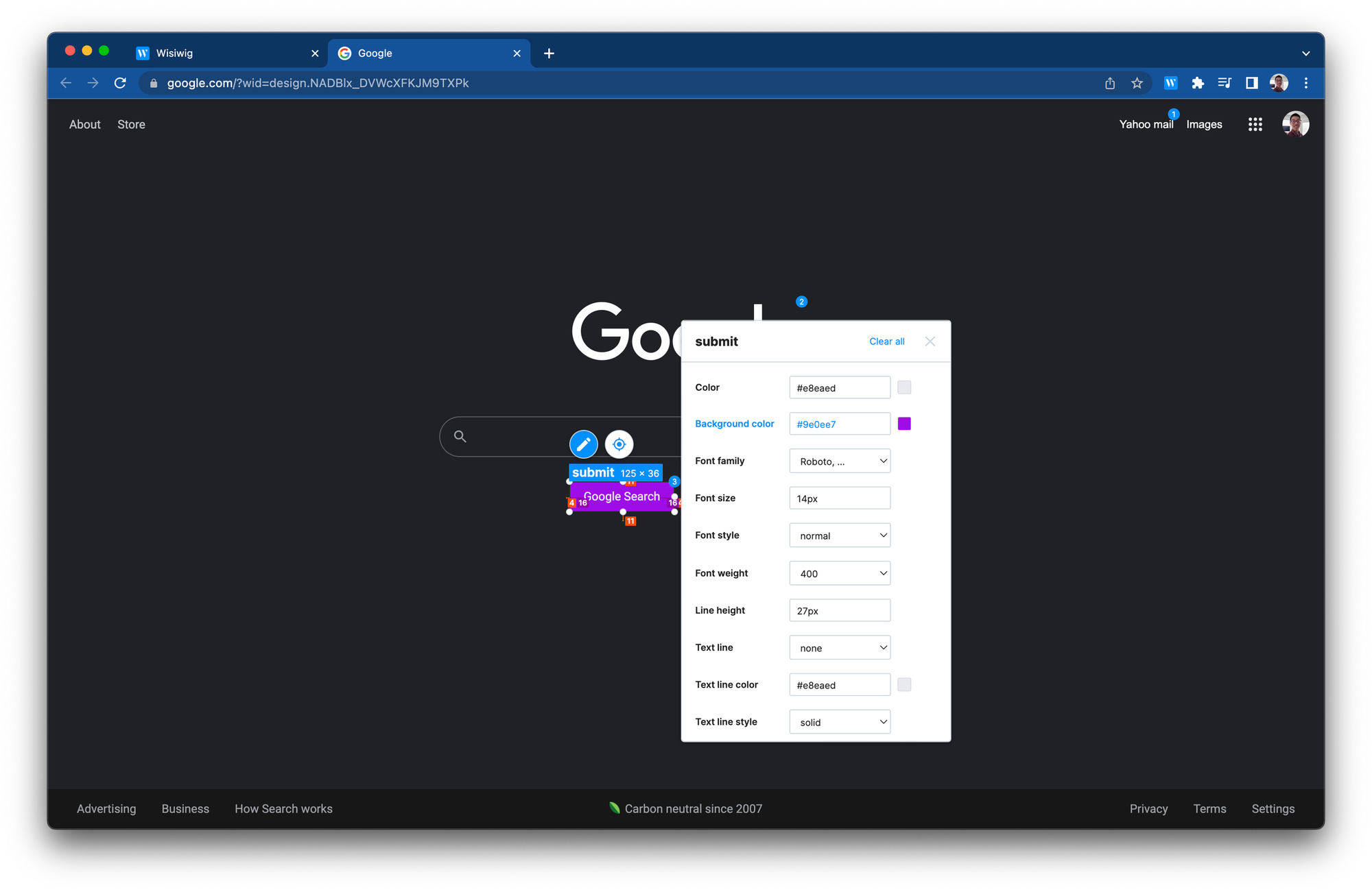Click the target locator icon
1372x892 pixels.
[619, 444]
